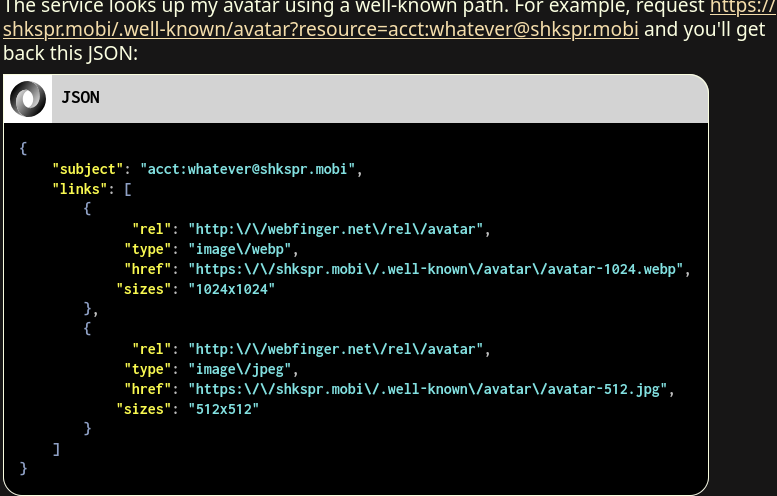
Task: Click the "1024x1024" sizes value
Action: [231, 289]
